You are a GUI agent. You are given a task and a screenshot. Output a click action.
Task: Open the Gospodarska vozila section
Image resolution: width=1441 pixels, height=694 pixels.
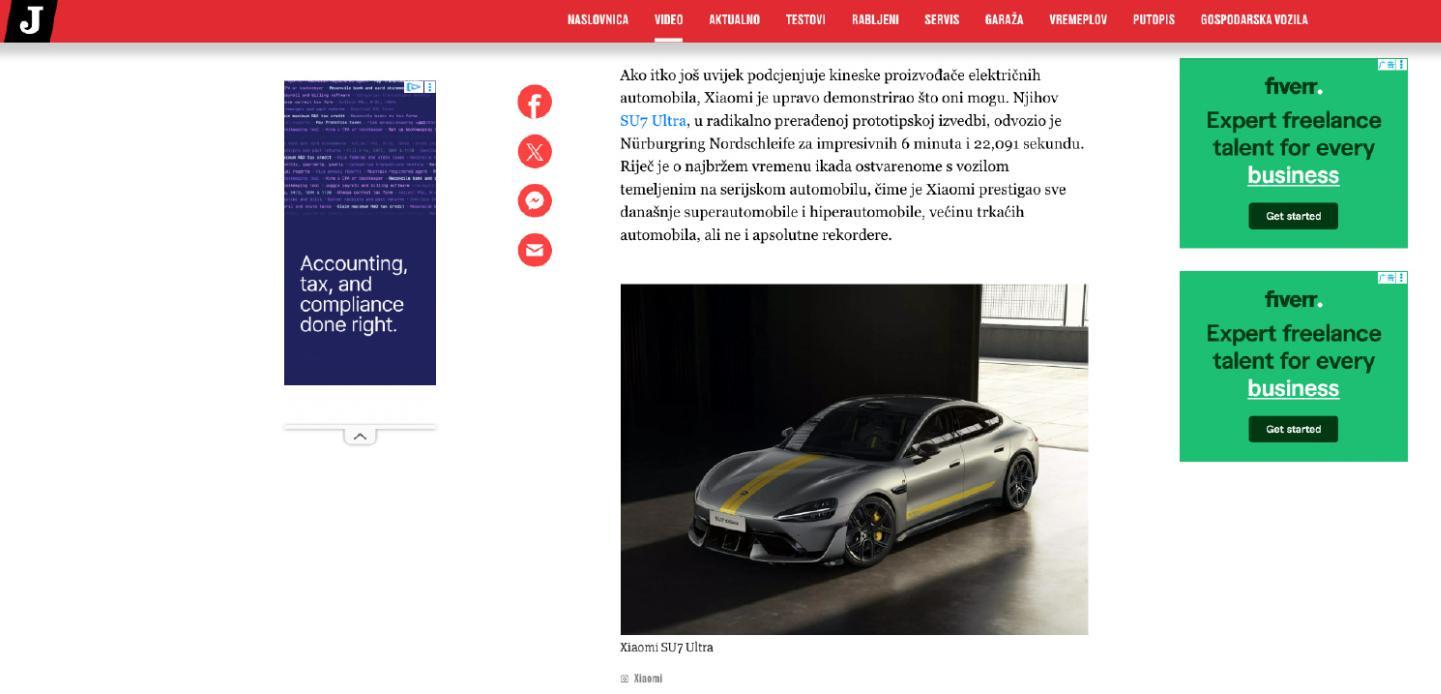(x=1254, y=20)
